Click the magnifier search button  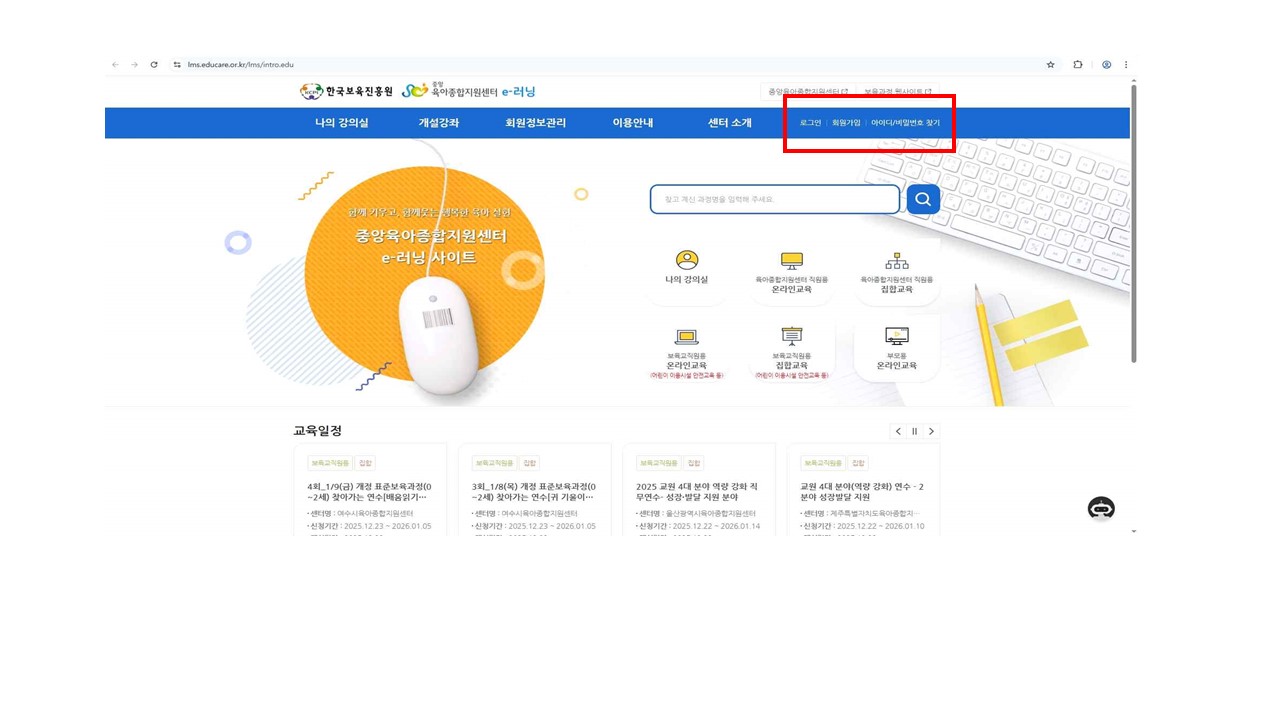pos(923,199)
